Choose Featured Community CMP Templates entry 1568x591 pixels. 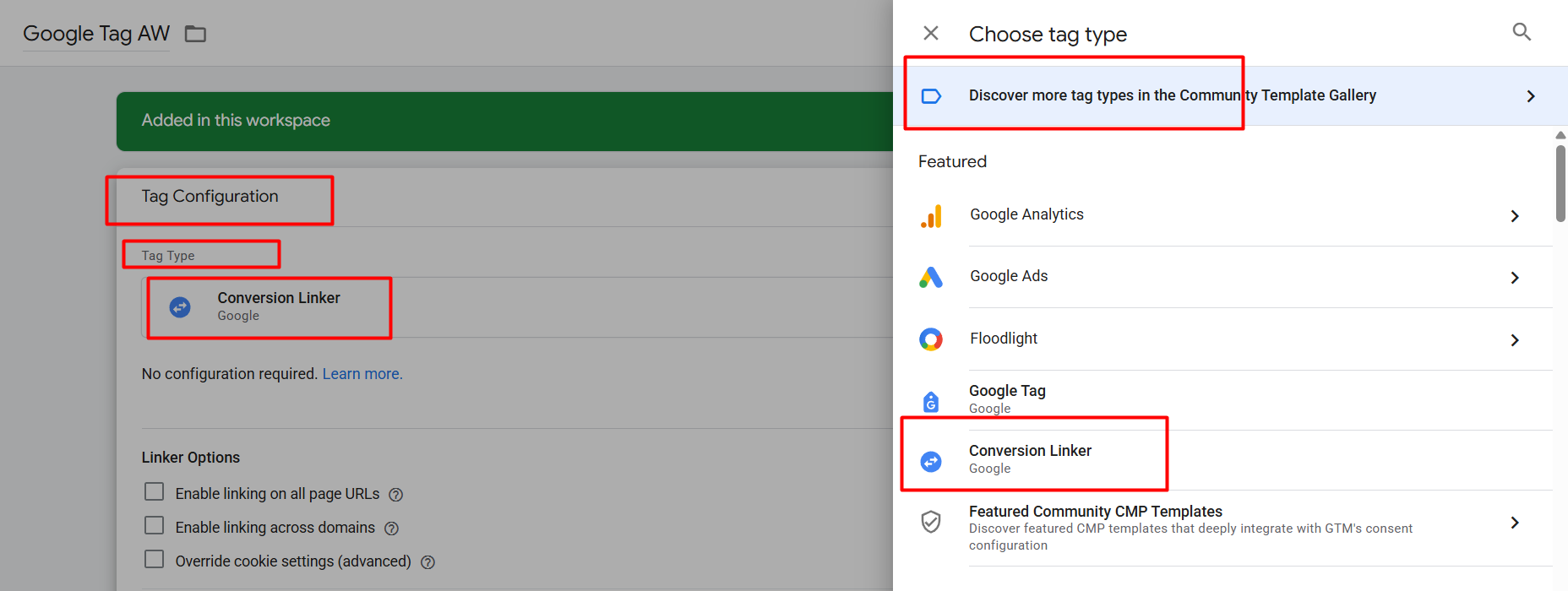click(x=1095, y=512)
